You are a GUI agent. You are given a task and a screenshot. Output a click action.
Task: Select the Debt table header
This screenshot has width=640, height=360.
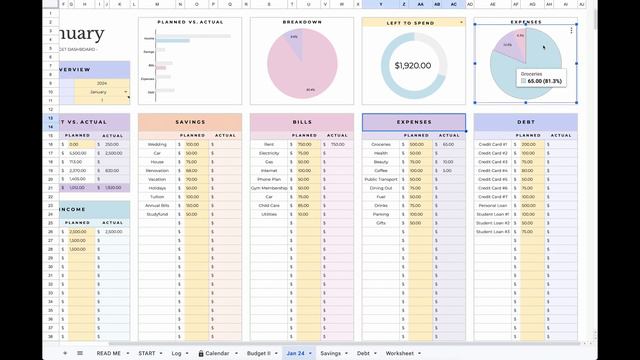(526, 122)
